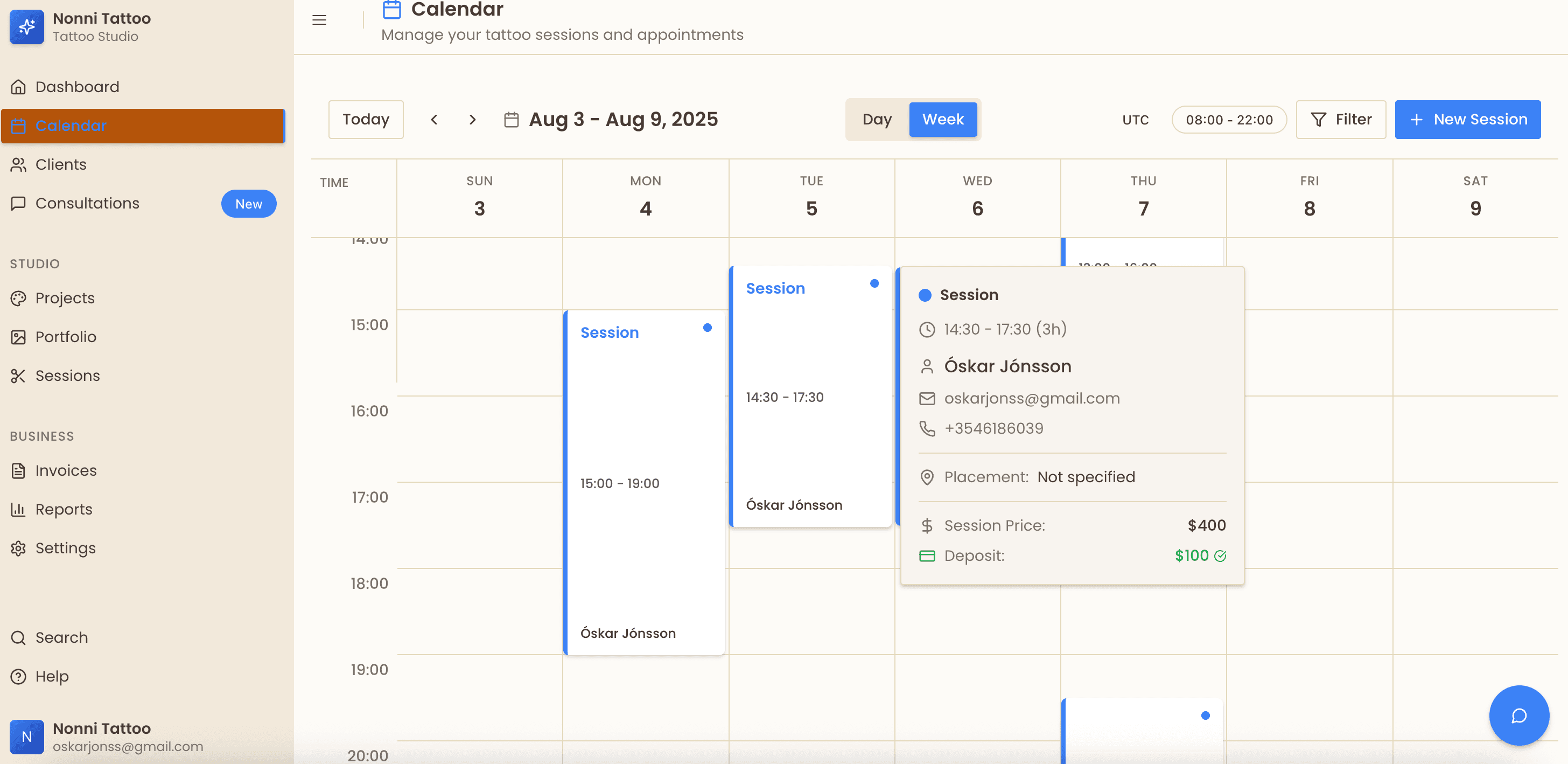1568x764 pixels.
Task: Create a New Session
Action: click(1467, 120)
